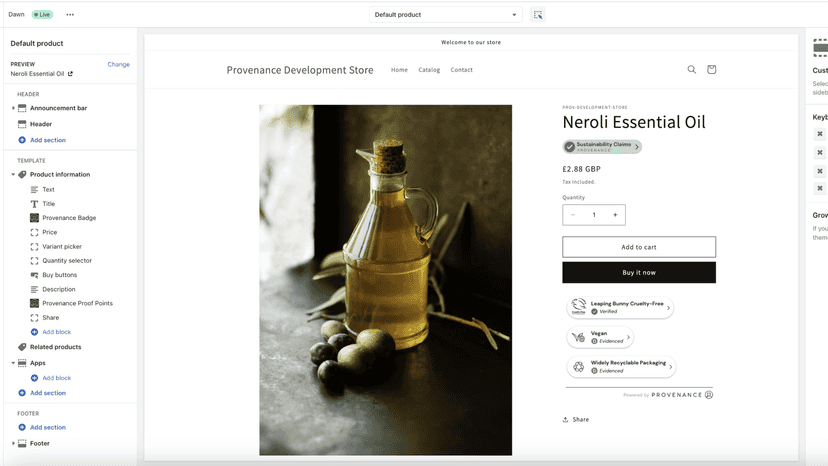The height and width of the screenshot is (466, 828).
Task: Click the Neroli oil product image
Action: click(x=385, y=280)
